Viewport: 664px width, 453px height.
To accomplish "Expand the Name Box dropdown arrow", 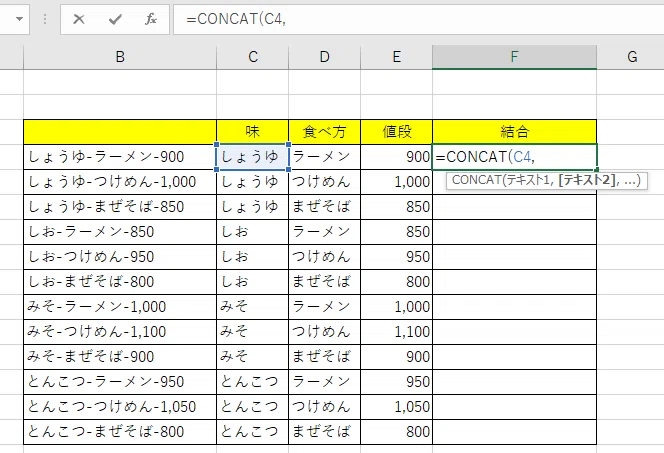I will (19, 19).
